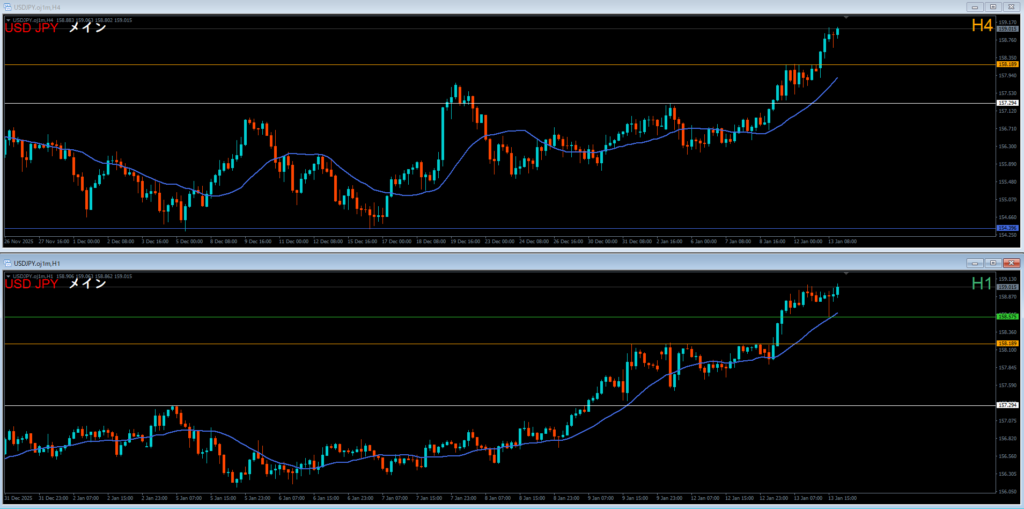Screen dimensions: 1024x509
Task: Click the メイン text label in H1 chart
Action: (x=87, y=284)
